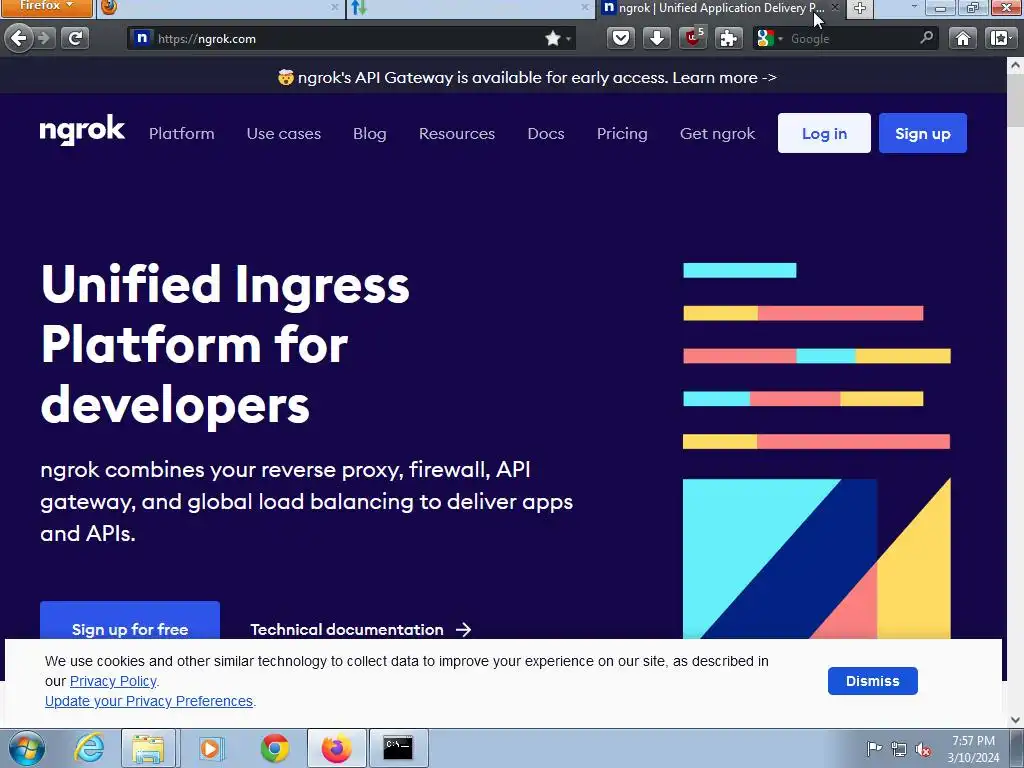The width and height of the screenshot is (1024, 768).
Task: Click the Firefox icon in the taskbar
Action: pyautogui.click(x=336, y=748)
